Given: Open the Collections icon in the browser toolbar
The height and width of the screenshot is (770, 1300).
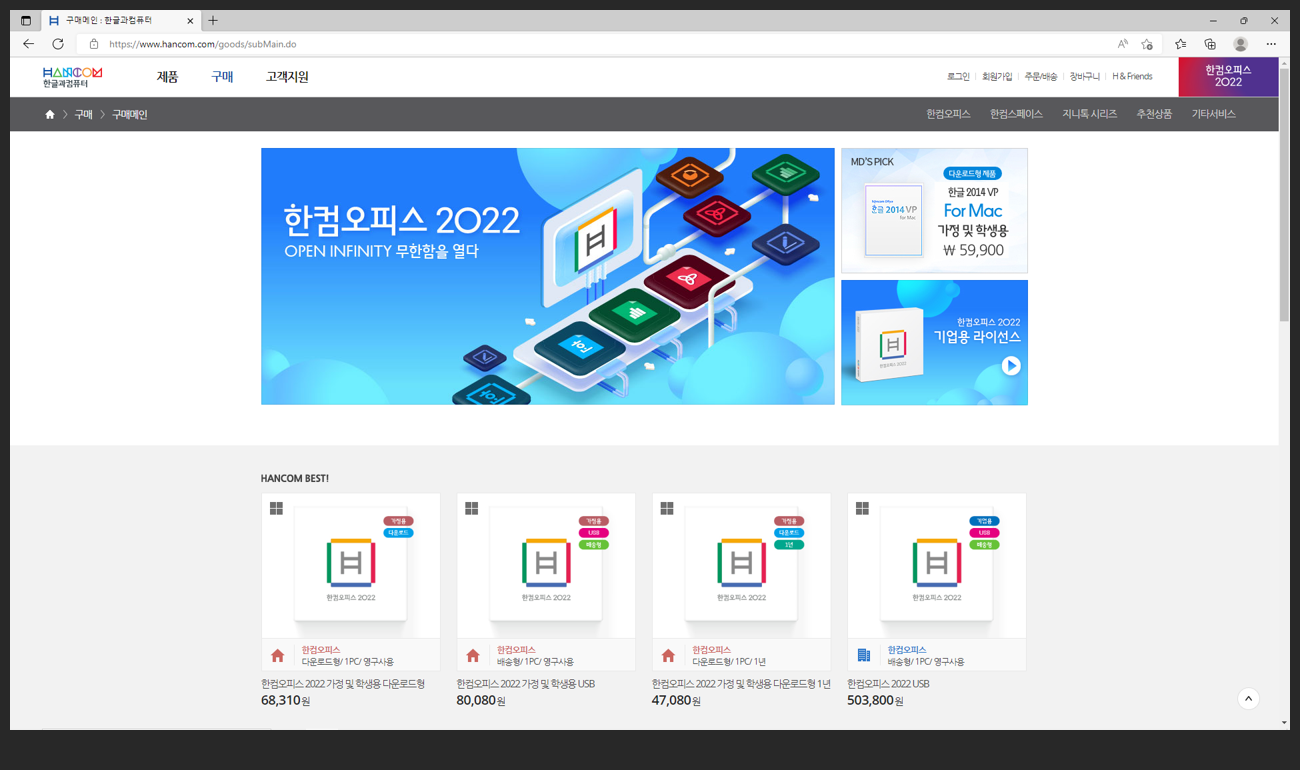Looking at the screenshot, I should tap(1210, 44).
